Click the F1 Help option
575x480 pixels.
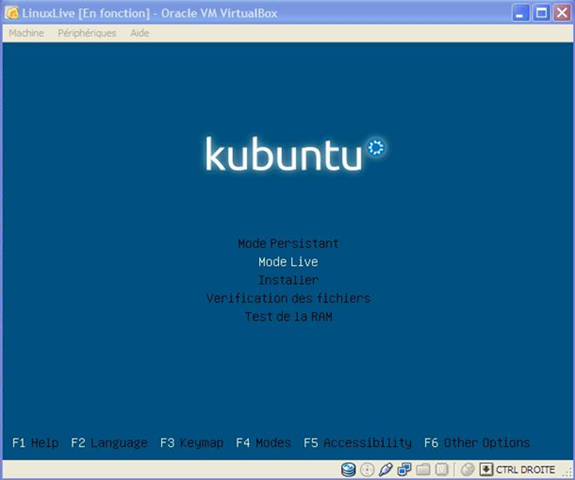click(x=35, y=443)
